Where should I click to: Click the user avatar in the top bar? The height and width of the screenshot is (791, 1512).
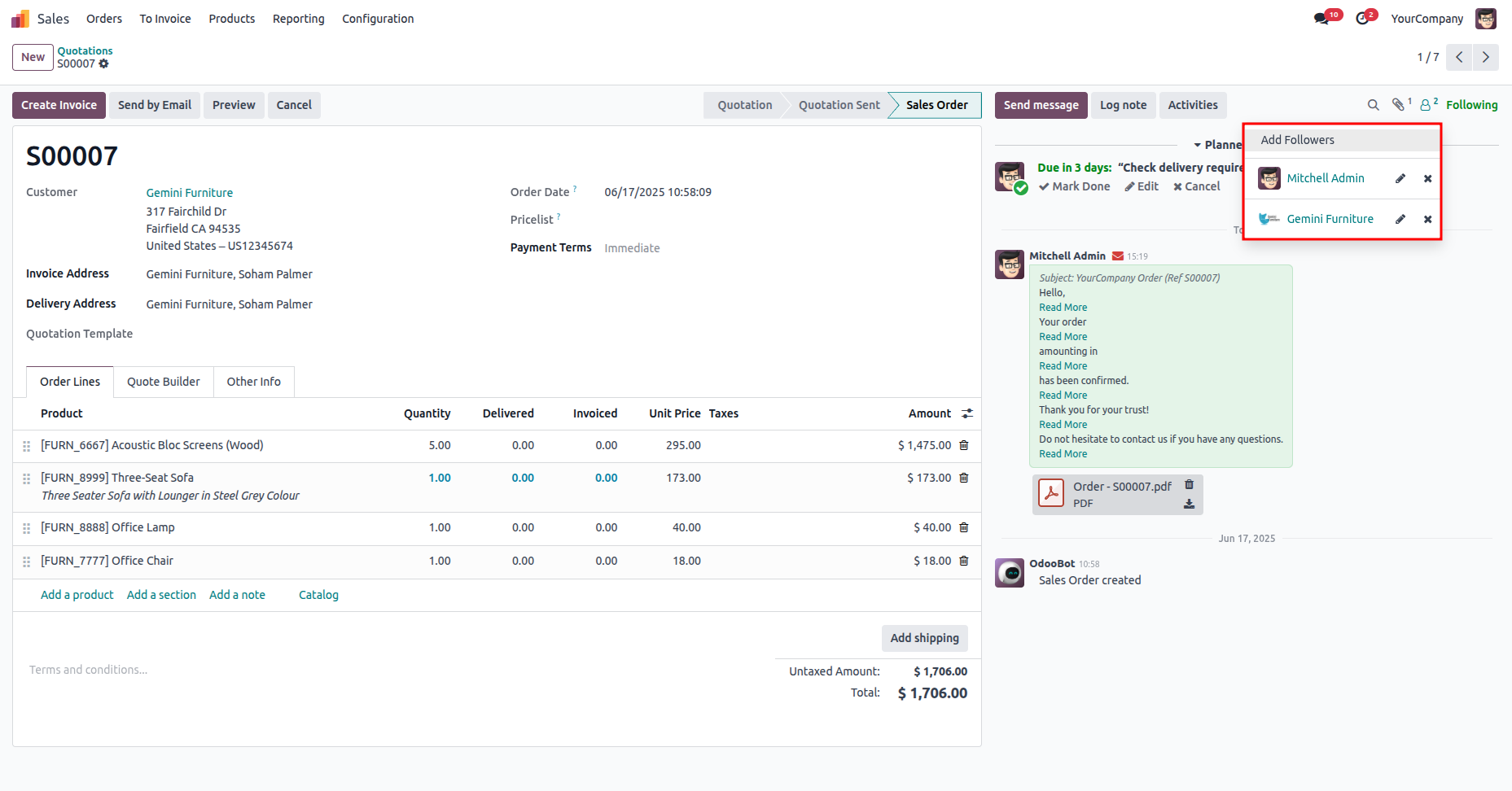pyautogui.click(x=1486, y=19)
